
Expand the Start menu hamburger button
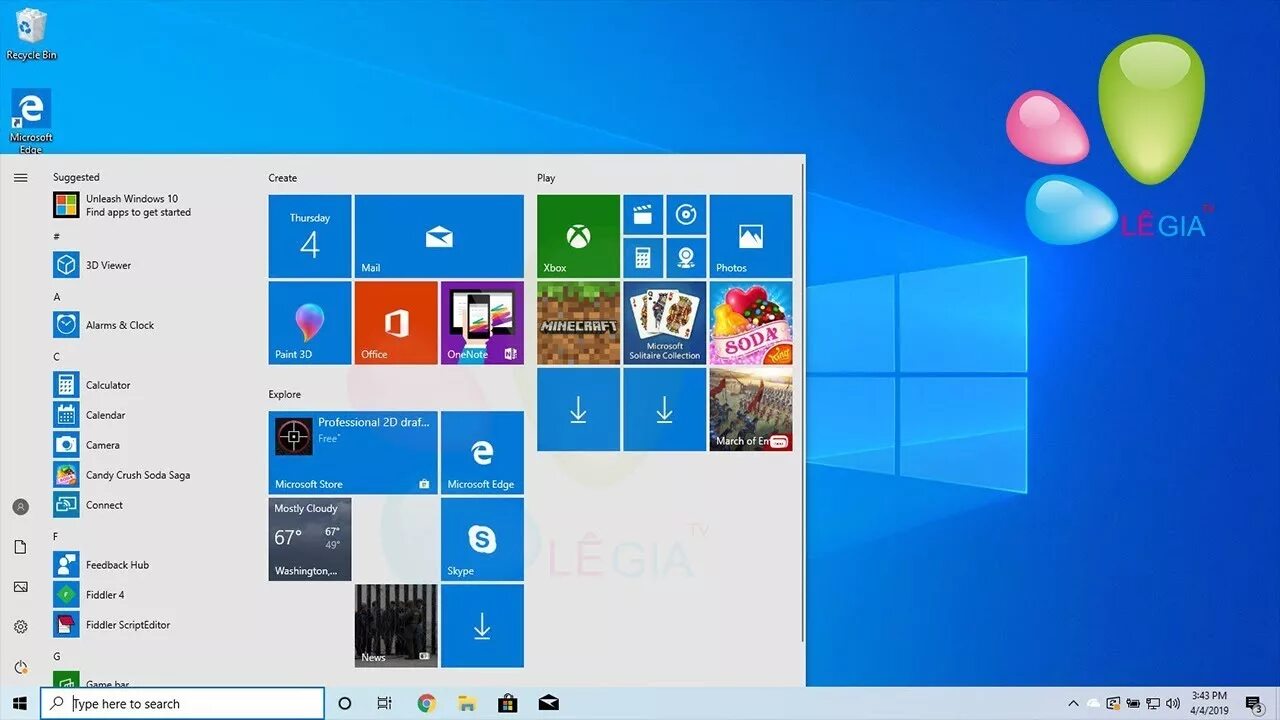[x=20, y=178]
